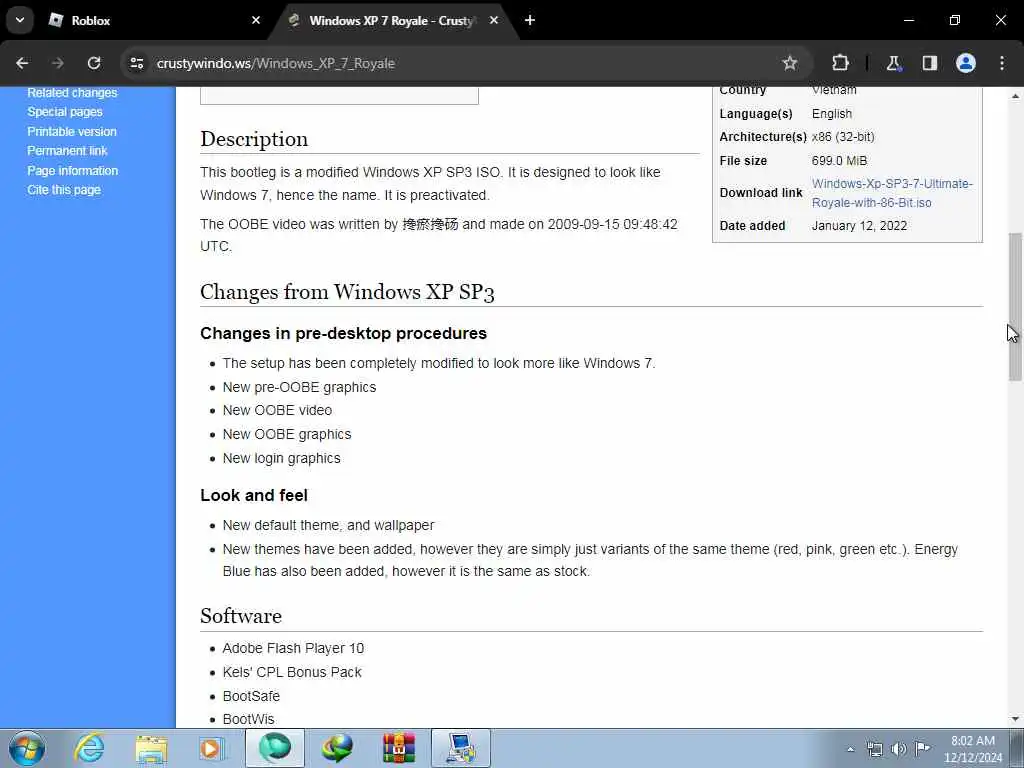Open Chrome Labs flask icon

[893, 63]
